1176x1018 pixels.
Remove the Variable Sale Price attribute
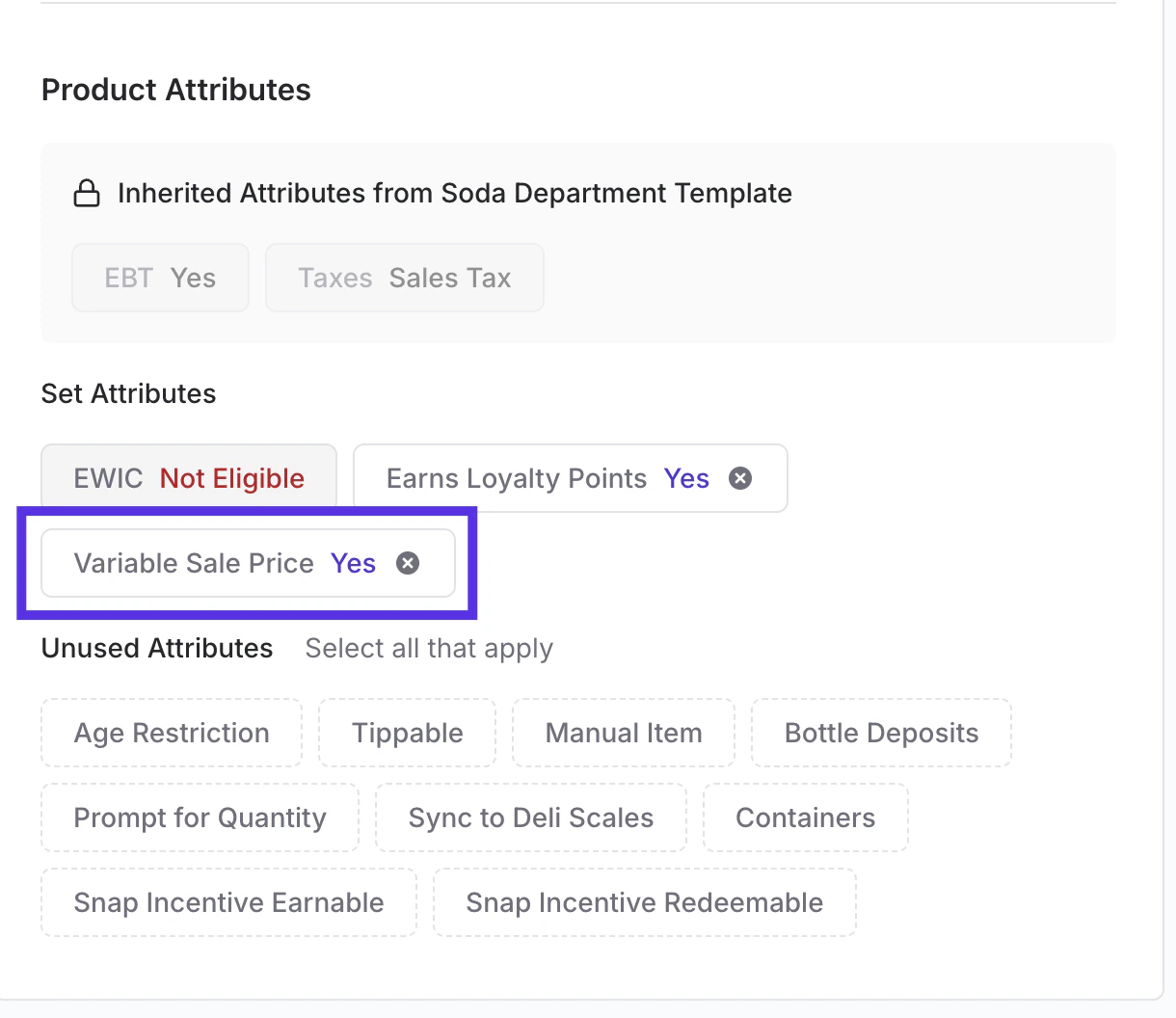[x=409, y=563]
